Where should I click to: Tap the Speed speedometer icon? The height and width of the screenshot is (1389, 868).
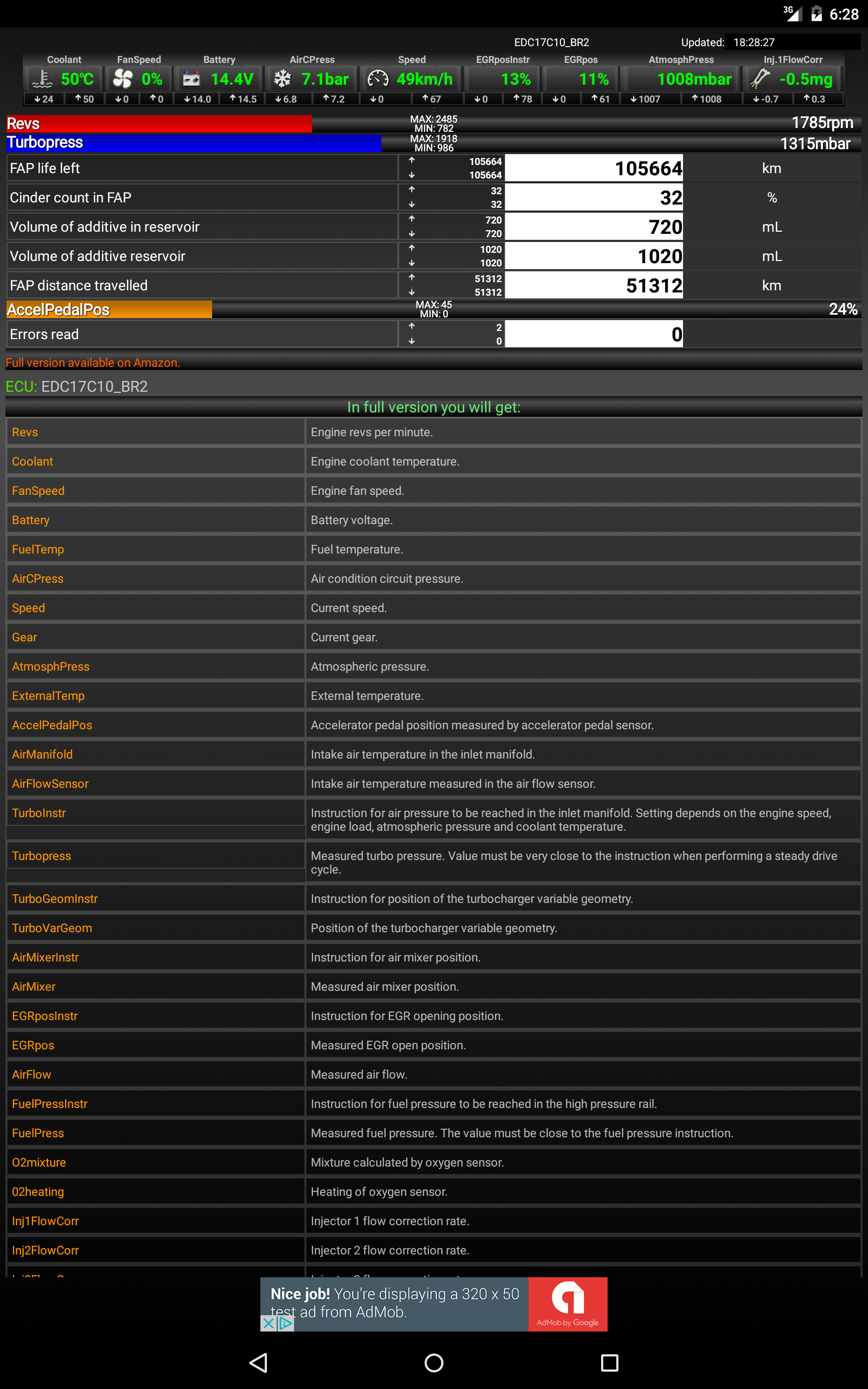pyautogui.click(x=378, y=79)
